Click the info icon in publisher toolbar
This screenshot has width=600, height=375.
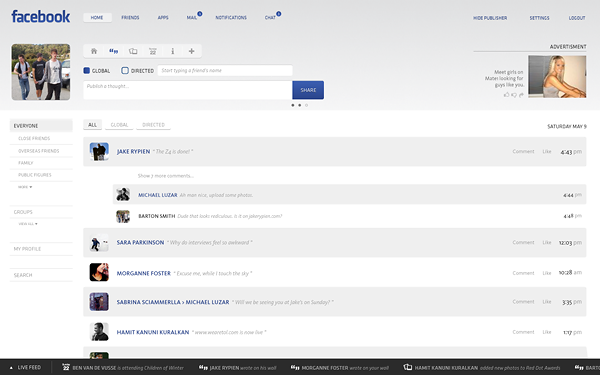click(173, 51)
